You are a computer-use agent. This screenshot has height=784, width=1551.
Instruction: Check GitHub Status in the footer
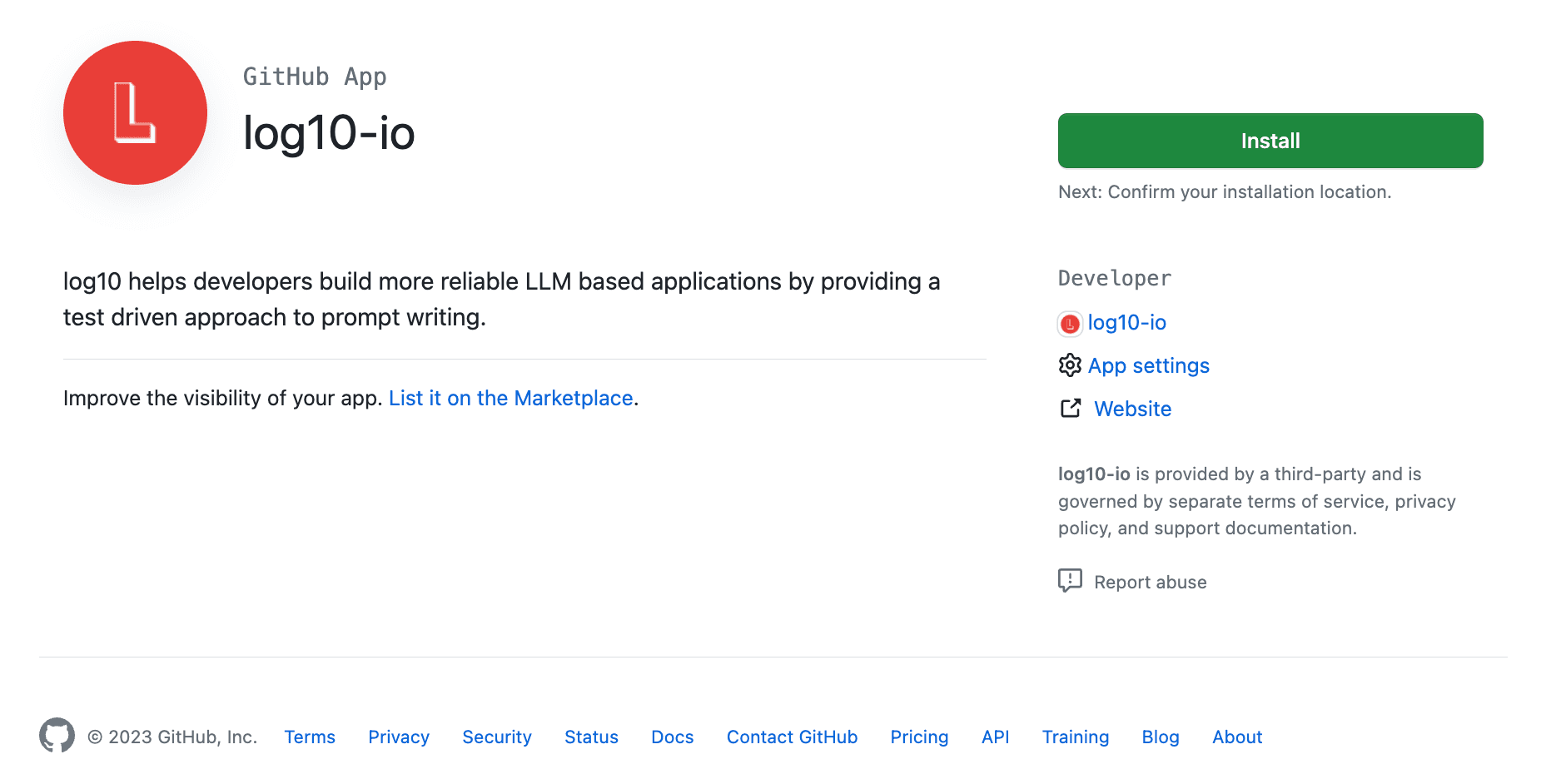pyautogui.click(x=591, y=737)
